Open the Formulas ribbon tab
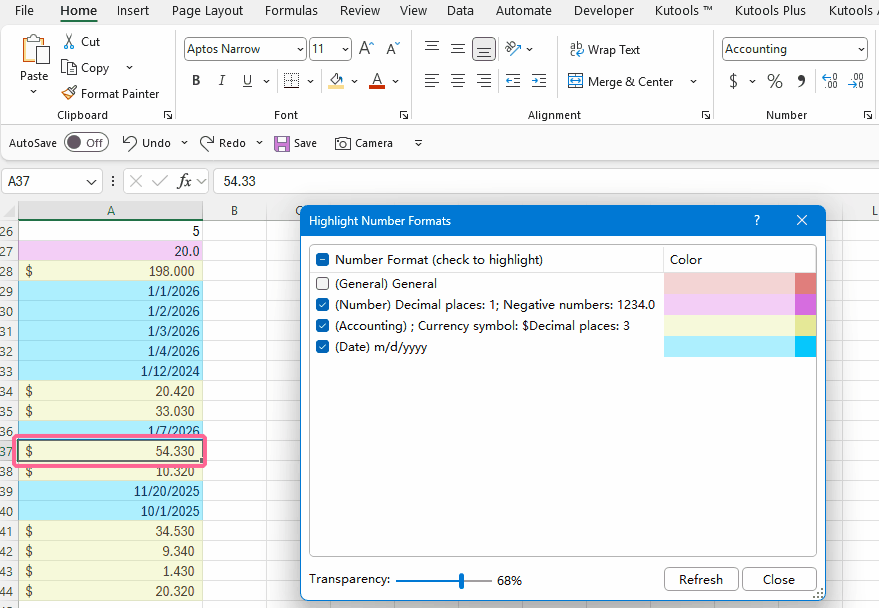Image resolution: width=879 pixels, height=608 pixels. tap(291, 11)
